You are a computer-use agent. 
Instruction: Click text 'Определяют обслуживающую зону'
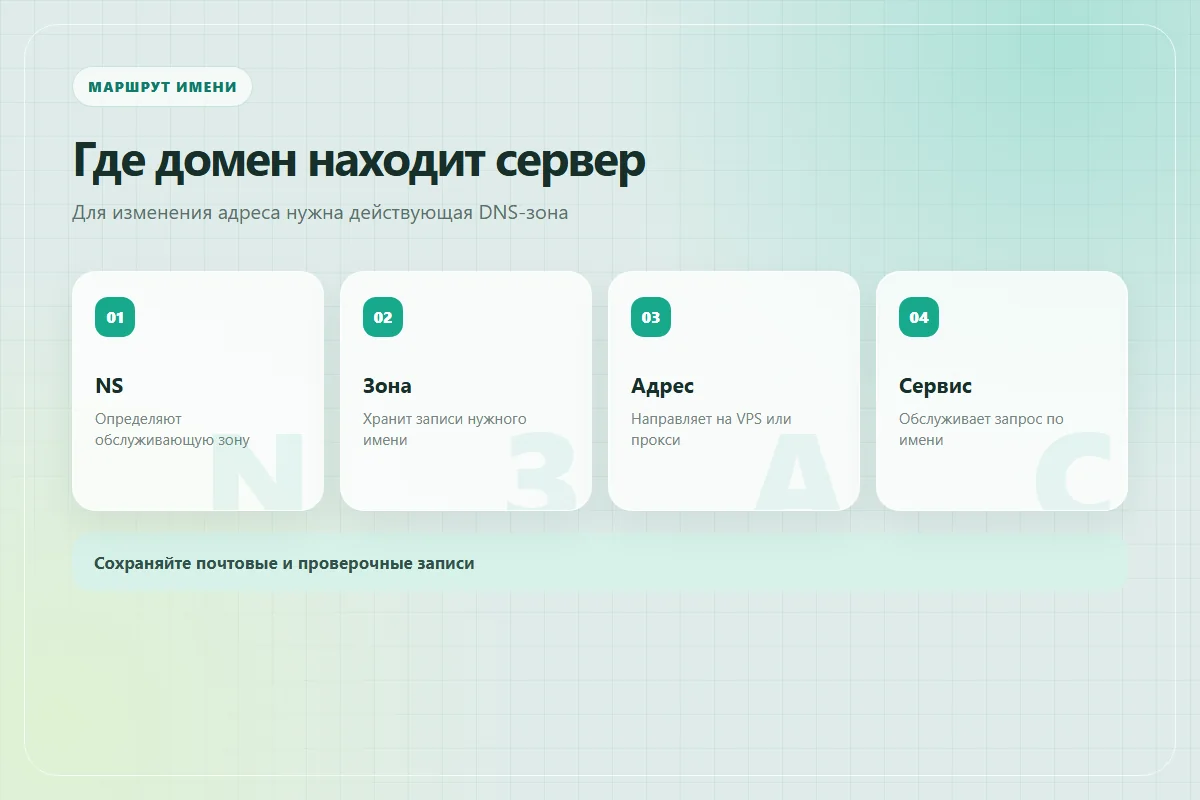point(172,429)
